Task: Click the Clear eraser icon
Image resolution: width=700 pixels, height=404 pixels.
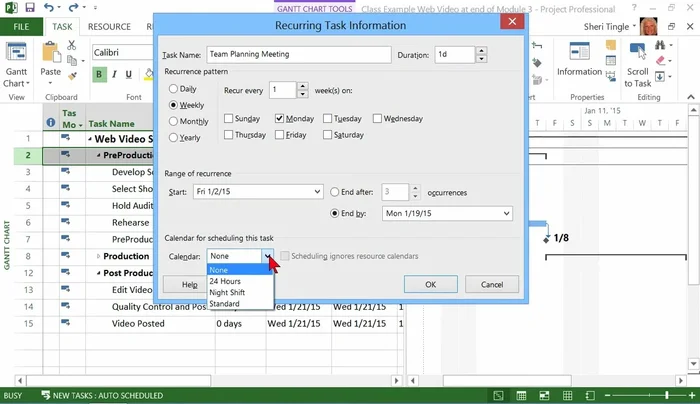Action: [661, 60]
